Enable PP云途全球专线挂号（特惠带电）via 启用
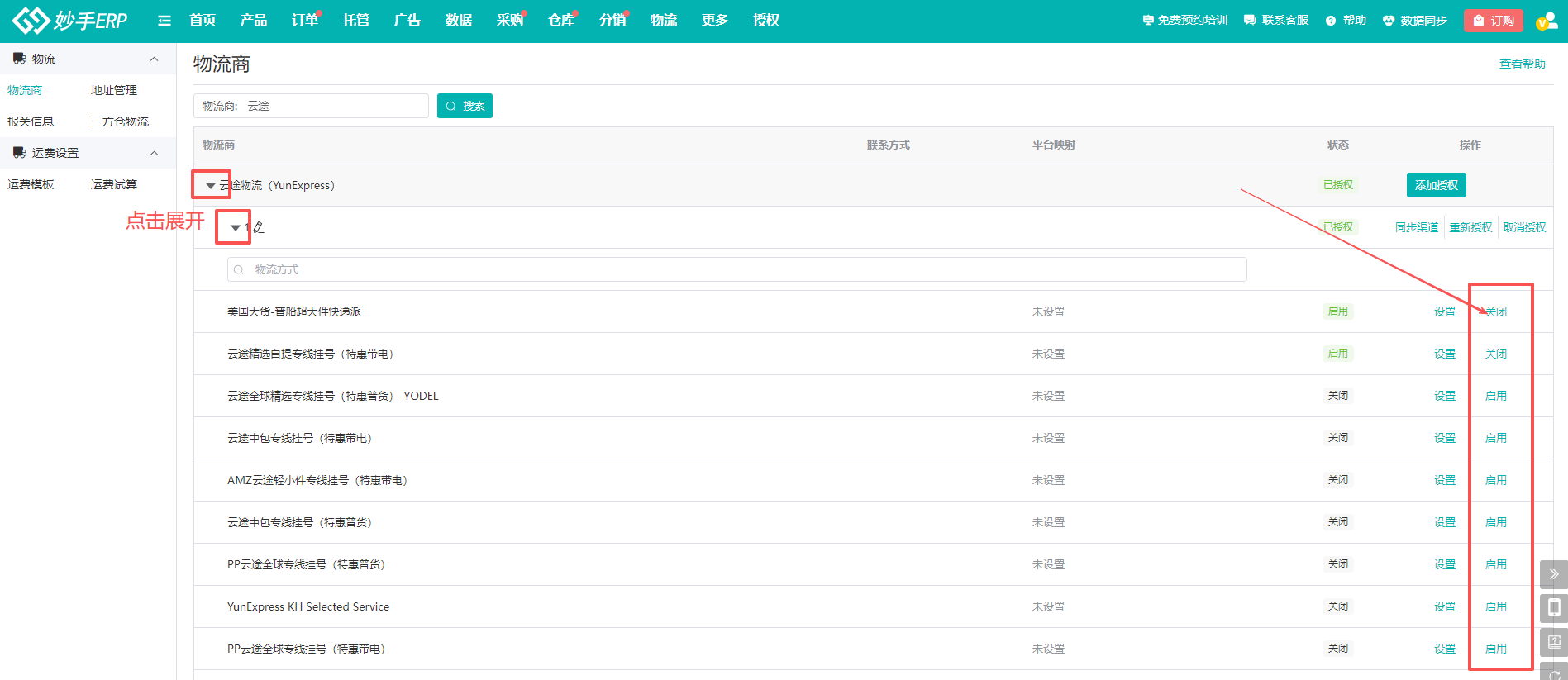The image size is (1568, 680). (x=1496, y=649)
